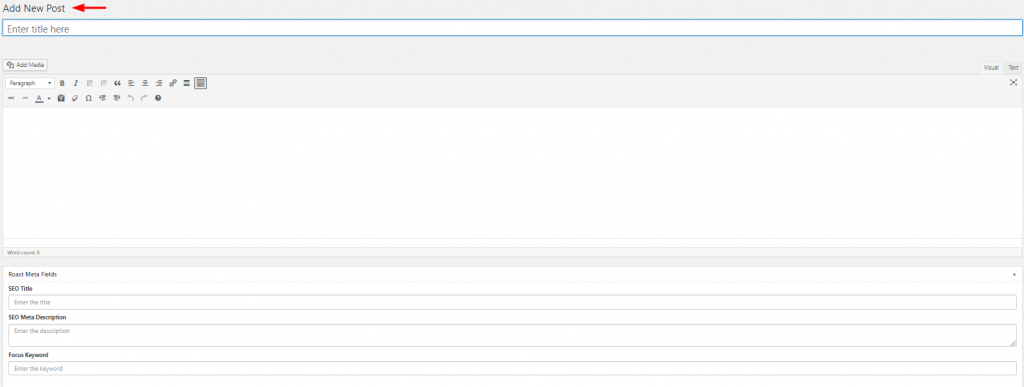Click the Add Media button

[25, 65]
